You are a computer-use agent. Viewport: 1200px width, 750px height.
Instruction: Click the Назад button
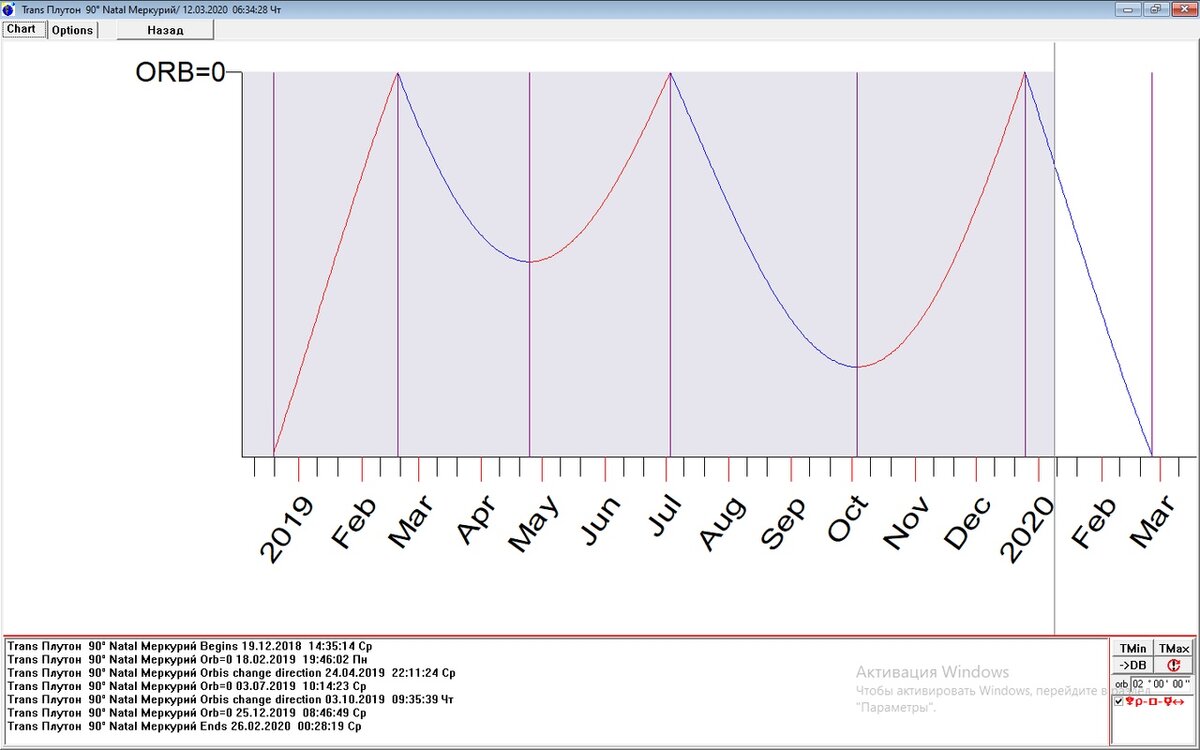coord(165,30)
